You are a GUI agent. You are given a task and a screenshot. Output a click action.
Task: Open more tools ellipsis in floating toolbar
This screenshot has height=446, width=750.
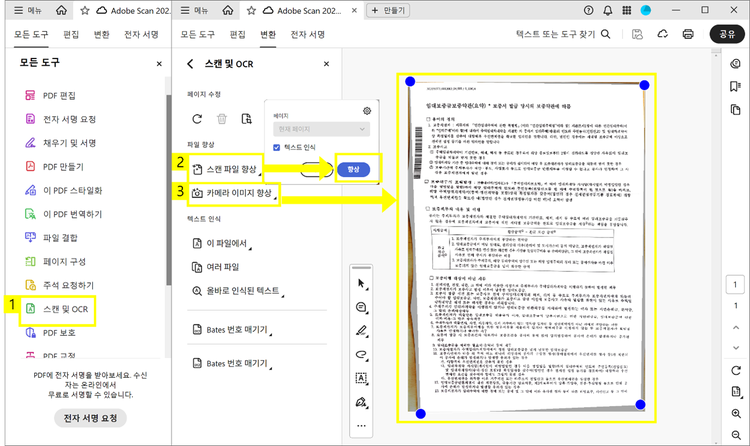coord(361,425)
